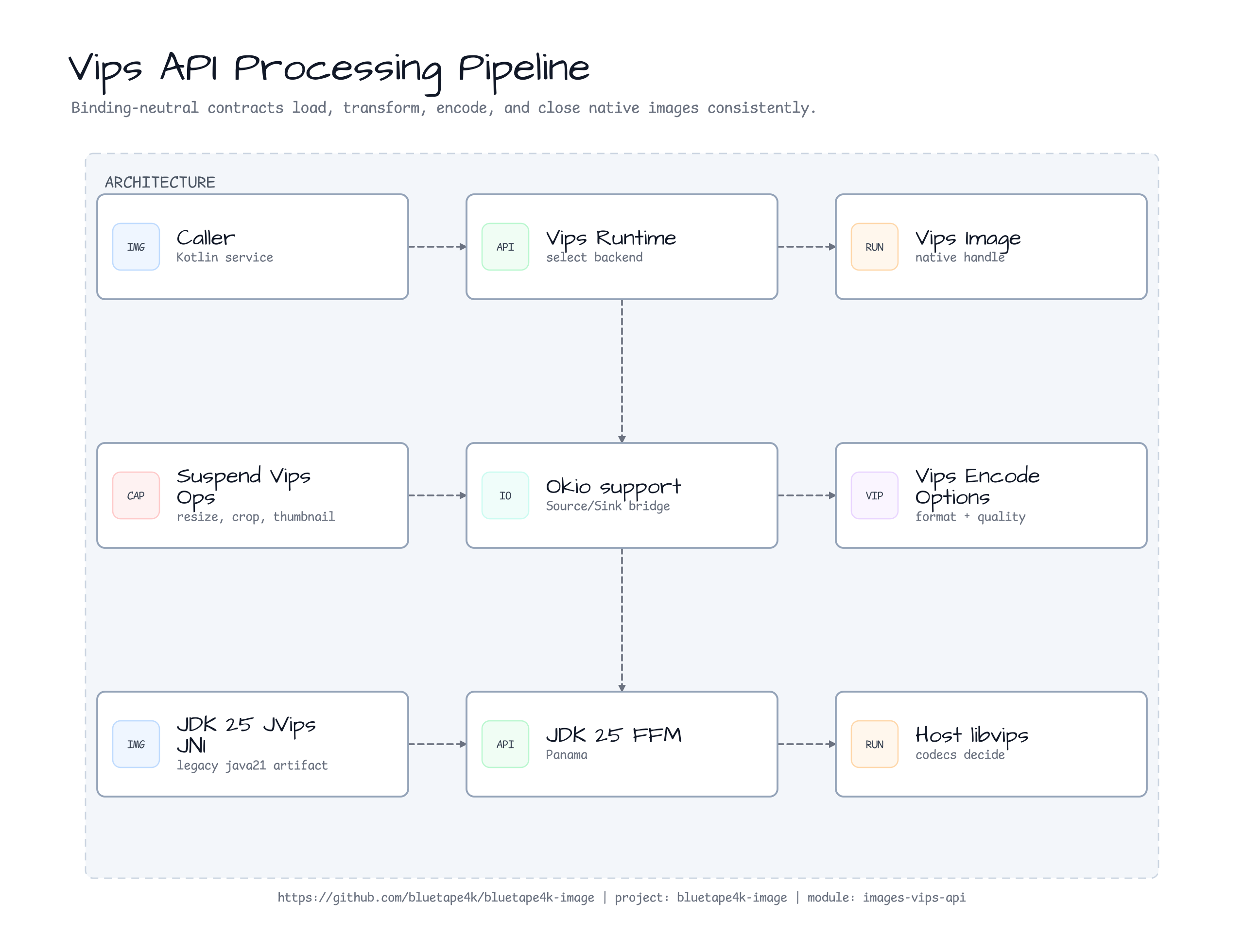Click the IMG badge in the Caller node
The height and width of the screenshot is (952, 1244).
pos(136,247)
